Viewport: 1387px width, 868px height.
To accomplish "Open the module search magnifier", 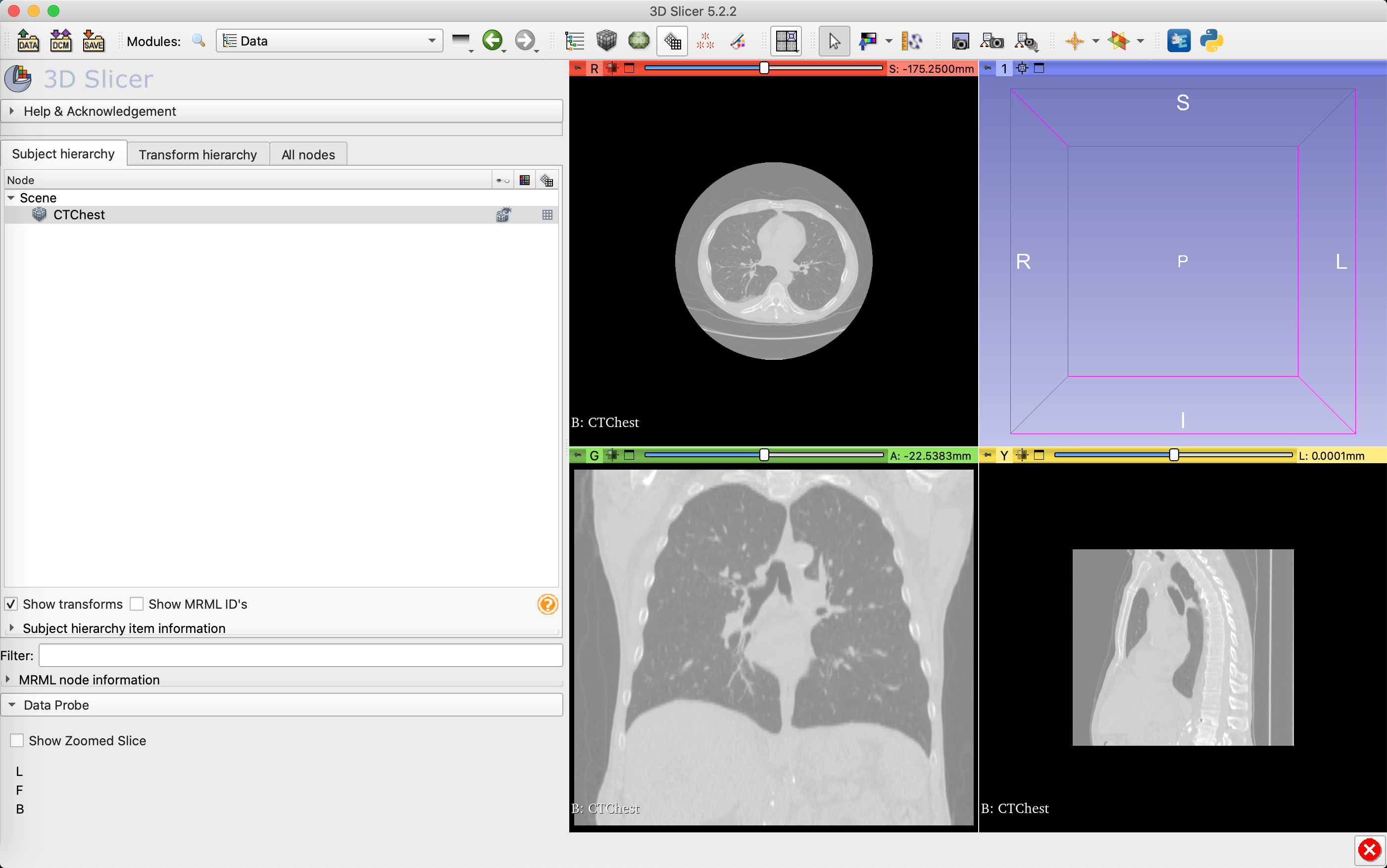I will (198, 41).
